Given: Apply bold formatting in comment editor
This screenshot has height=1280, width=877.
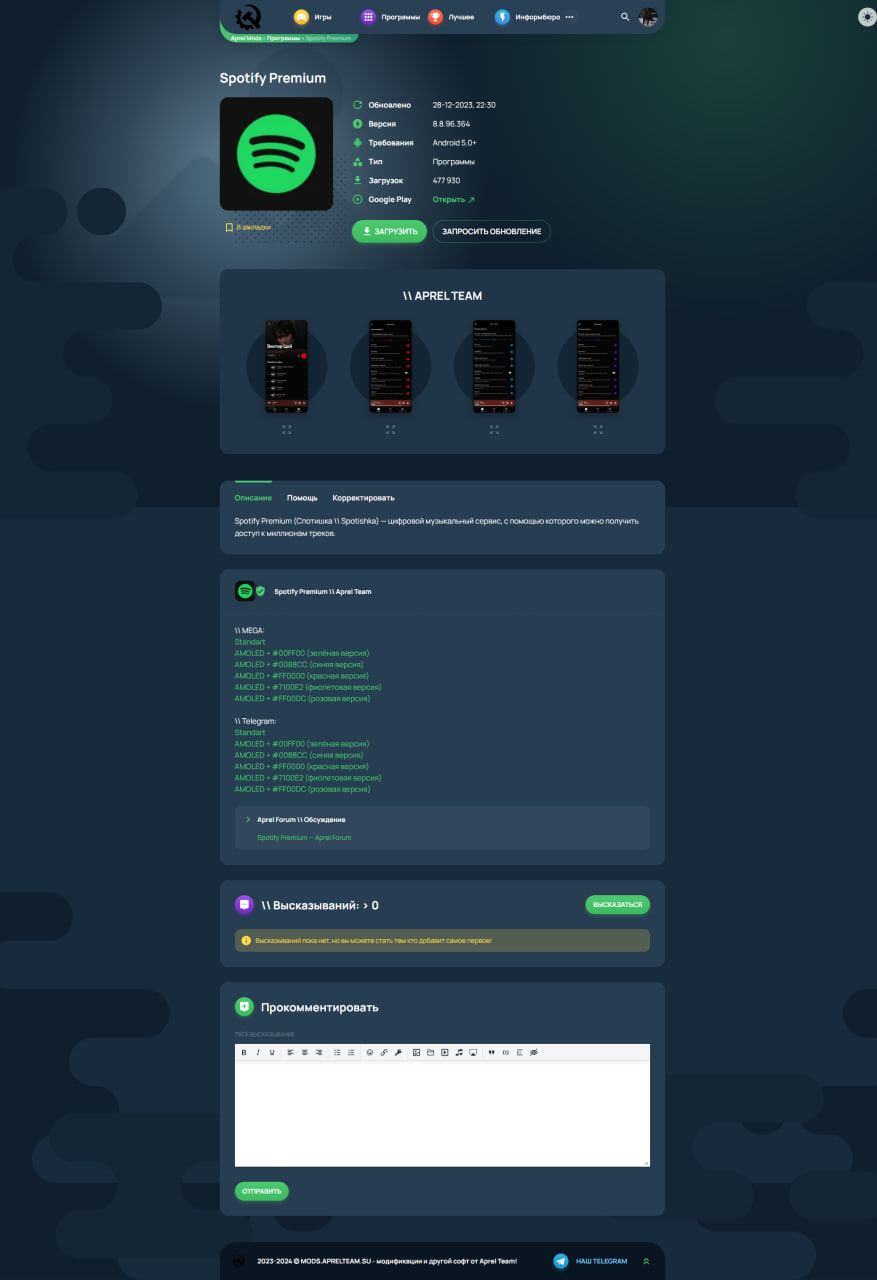Looking at the screenshot, I should (244, 1052).
